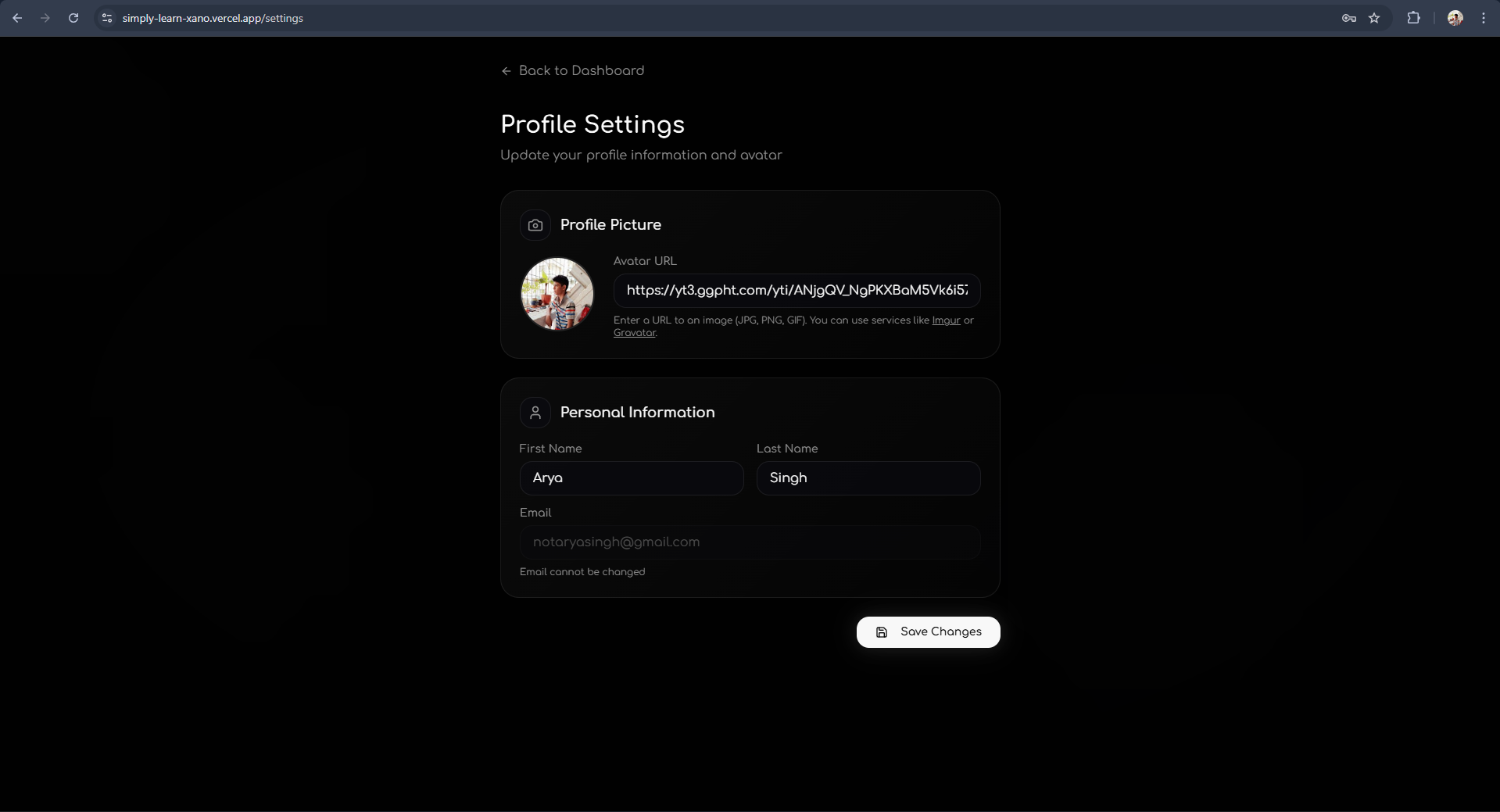Open the browser extensions puzzle icon
The height and width of the screenshot is (812, 1500).
[x=1413, y=18]
